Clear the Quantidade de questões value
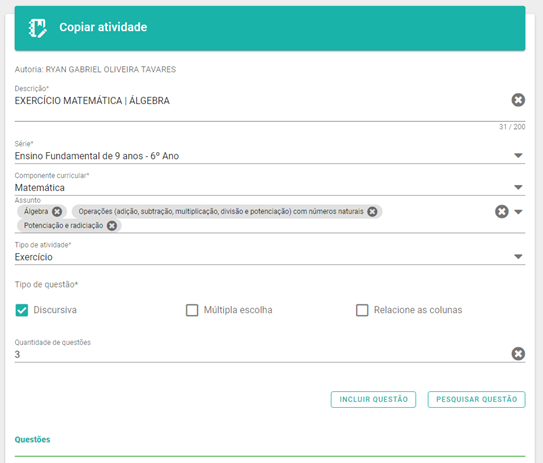 (518, 354)
